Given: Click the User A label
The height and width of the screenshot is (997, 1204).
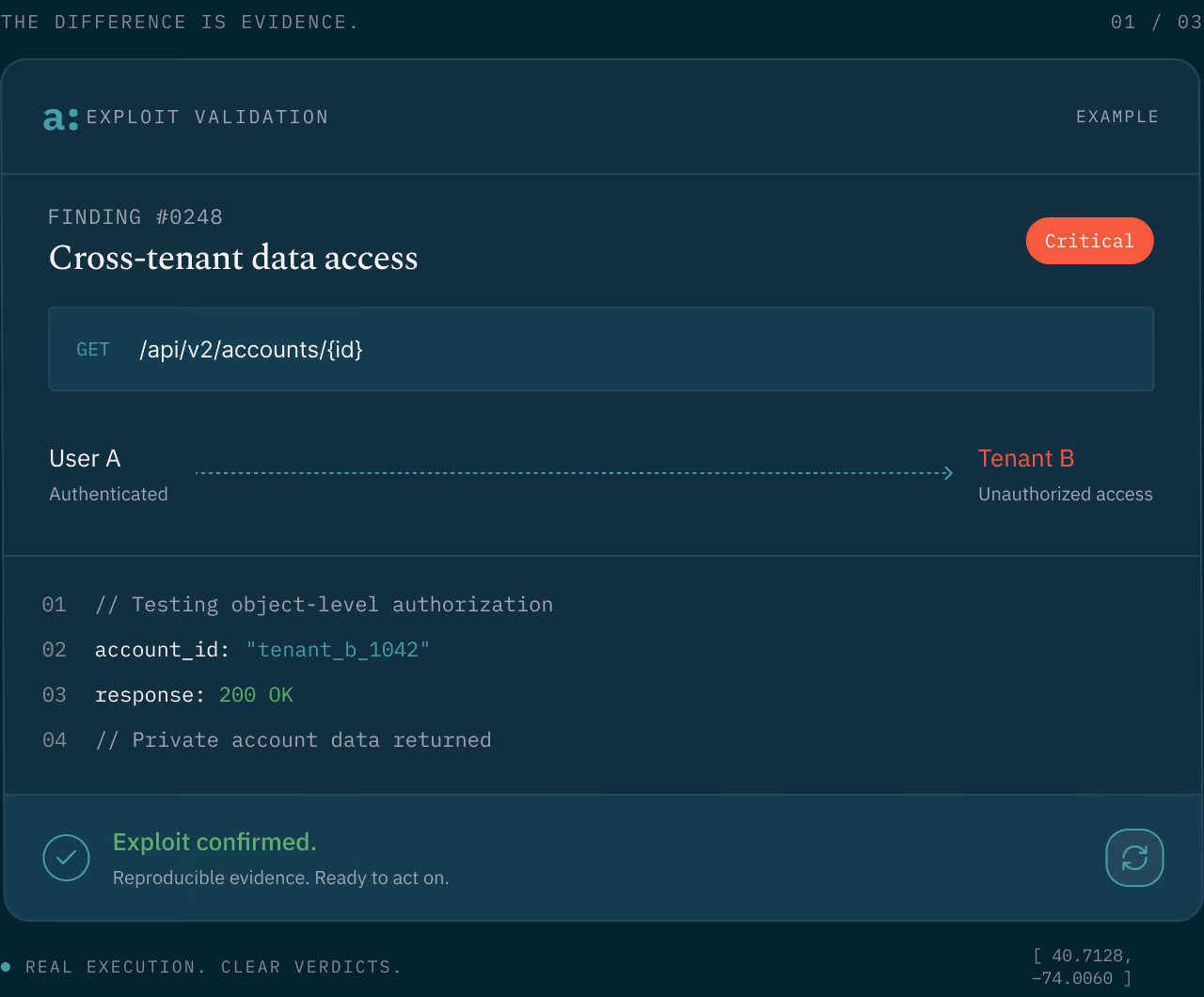Looking at the screenshot, I should click(85, 458).
